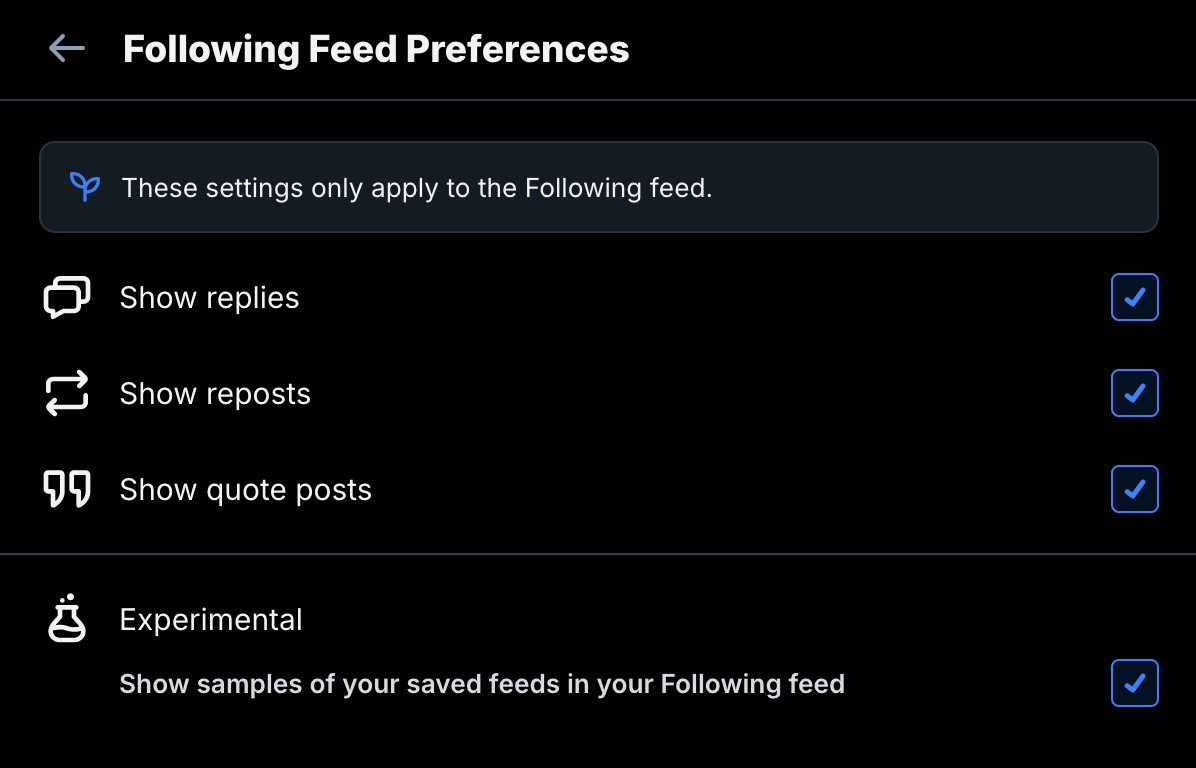Click the repost arrows icon
Screen dimensions: 1196x768
[x=67, y=394]
